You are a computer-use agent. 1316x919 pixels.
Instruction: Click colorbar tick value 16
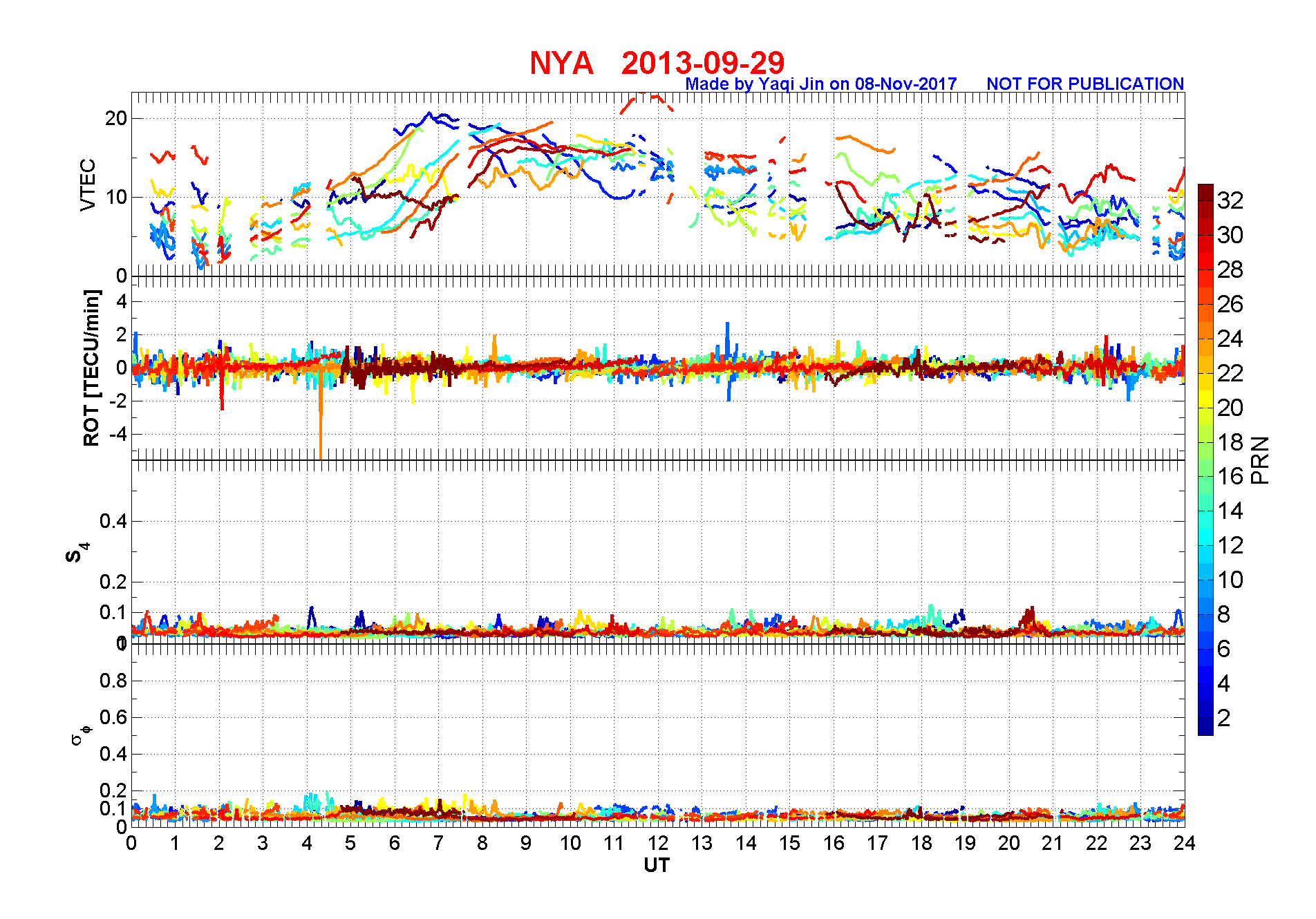click(x=1230, y=476)
